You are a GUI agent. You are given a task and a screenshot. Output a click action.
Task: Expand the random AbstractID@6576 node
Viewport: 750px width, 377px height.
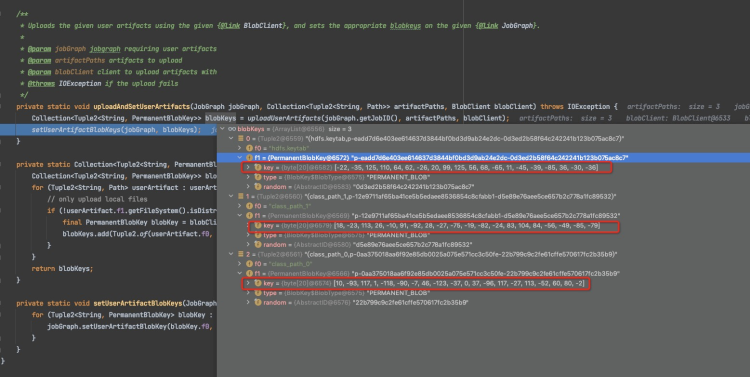248,302
